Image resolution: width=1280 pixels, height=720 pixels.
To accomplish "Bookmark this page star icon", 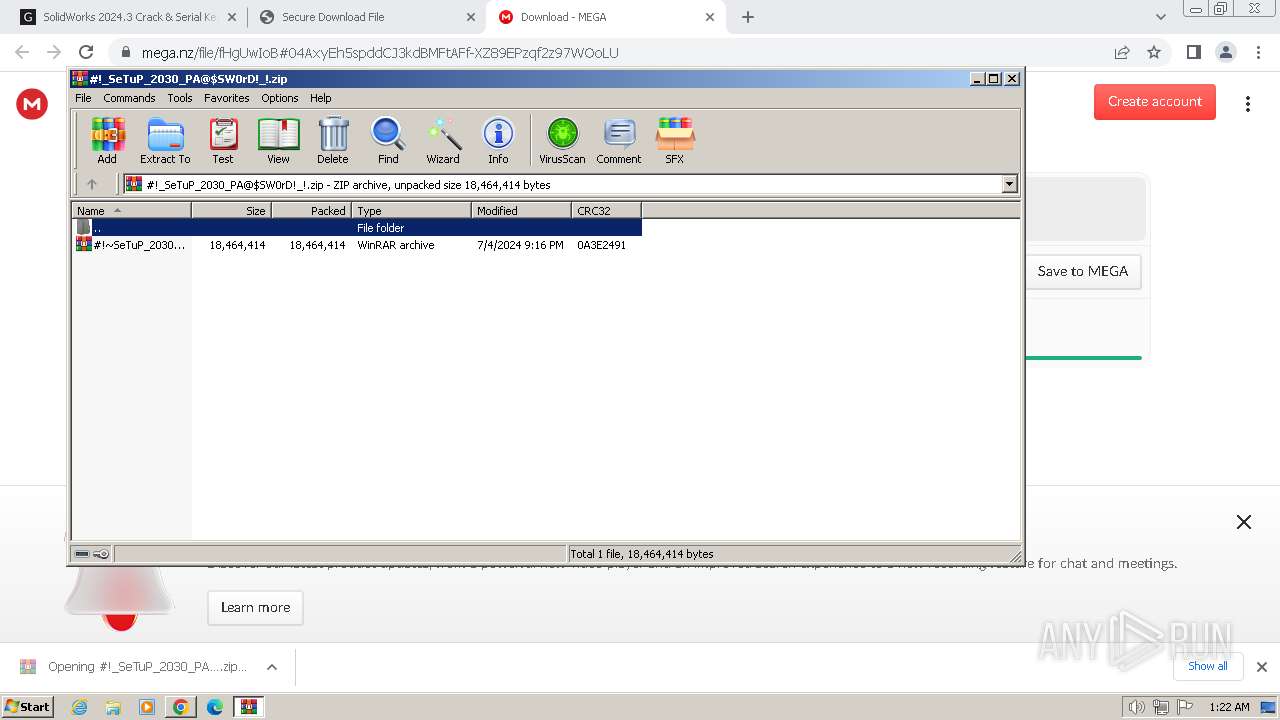I will click(x=1154, y=52).
